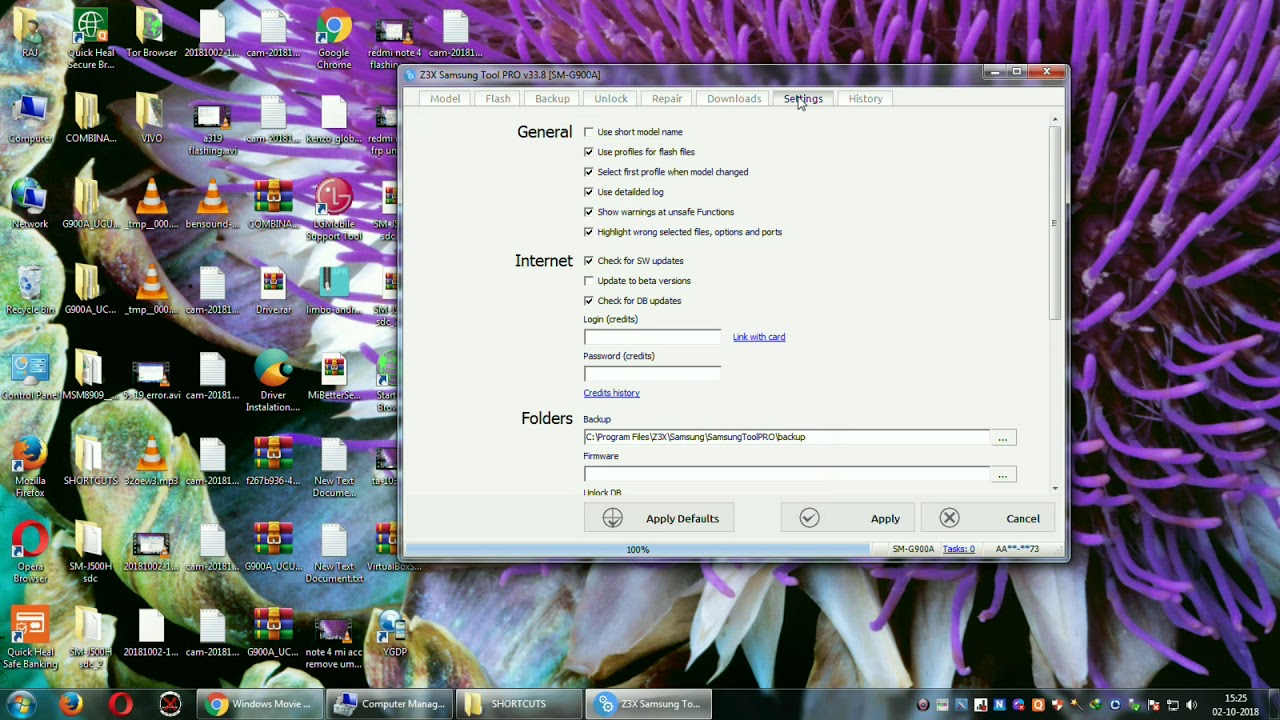This screenshot has width=1280, height=720.
Task: Click the volume speaker tray icon
Action: pos(1191,705)
